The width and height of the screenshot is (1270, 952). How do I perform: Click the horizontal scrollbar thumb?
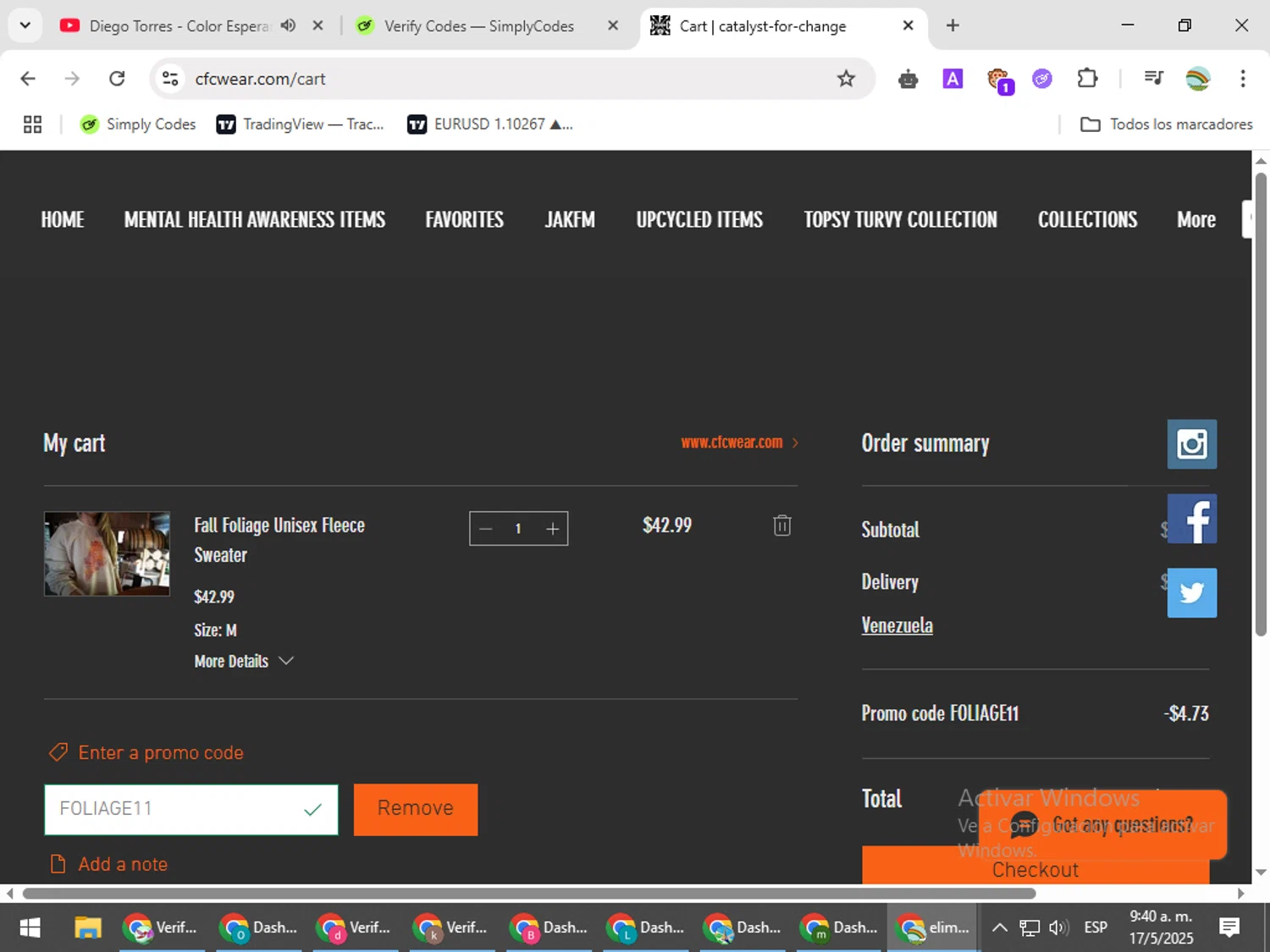click(528, 894)
